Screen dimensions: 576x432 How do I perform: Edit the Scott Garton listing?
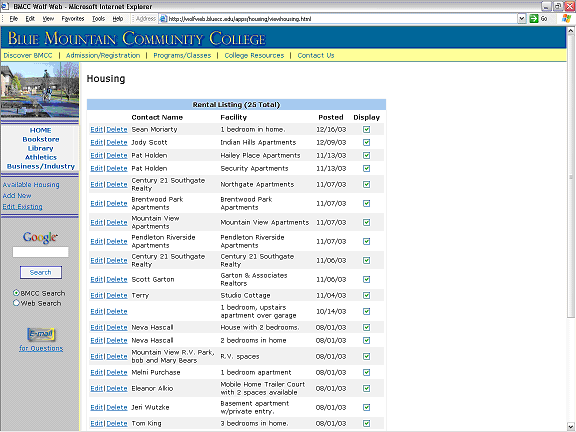pos(96,280)
